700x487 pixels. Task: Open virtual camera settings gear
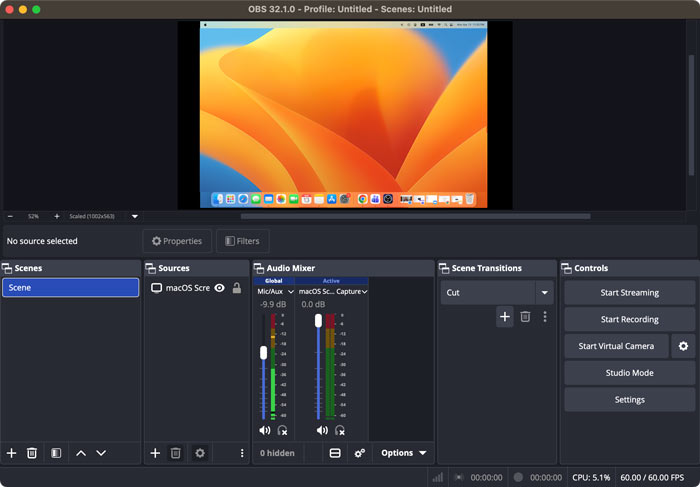coord(683,346)
